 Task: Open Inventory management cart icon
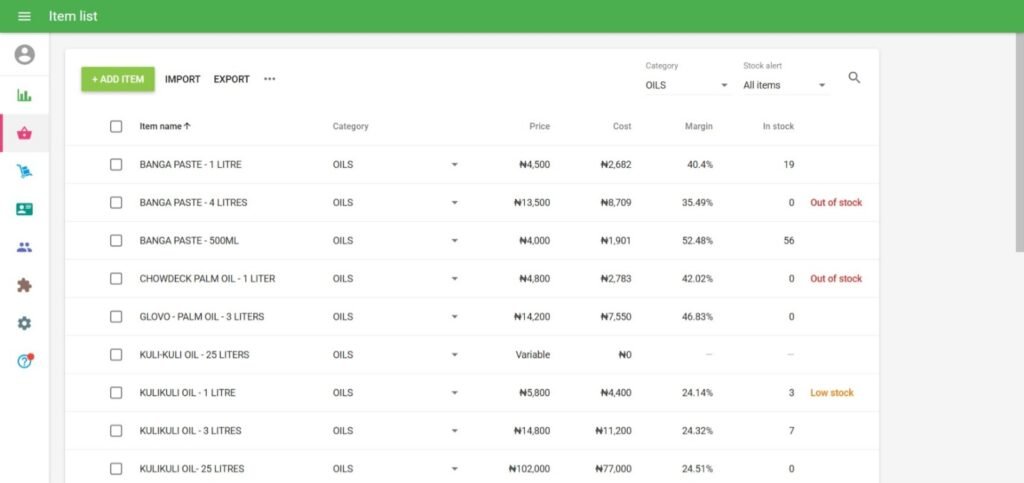point(24,171)
